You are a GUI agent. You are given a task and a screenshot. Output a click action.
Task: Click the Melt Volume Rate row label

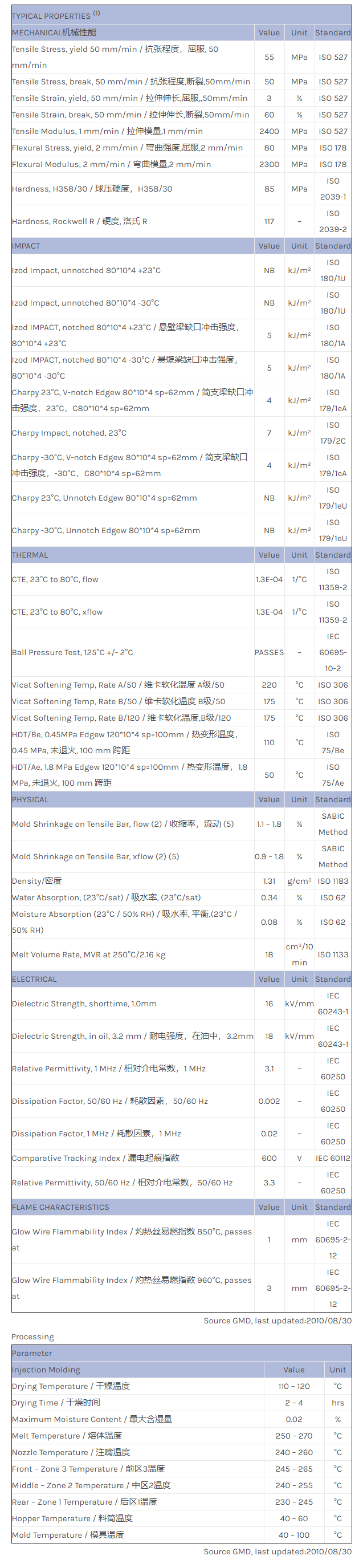[89, 954]
